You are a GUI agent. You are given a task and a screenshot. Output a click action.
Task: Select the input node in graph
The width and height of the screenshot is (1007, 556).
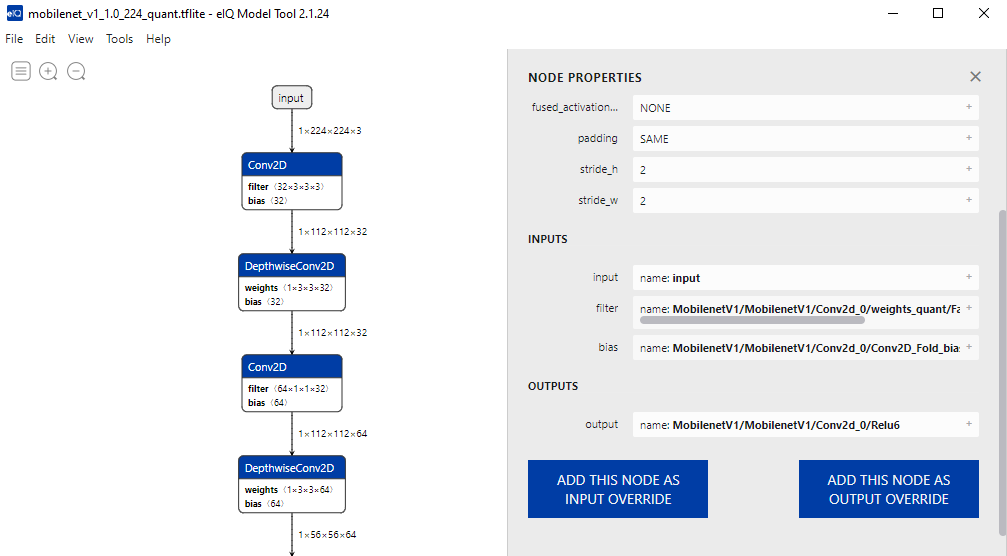click(x=292, y=98)
